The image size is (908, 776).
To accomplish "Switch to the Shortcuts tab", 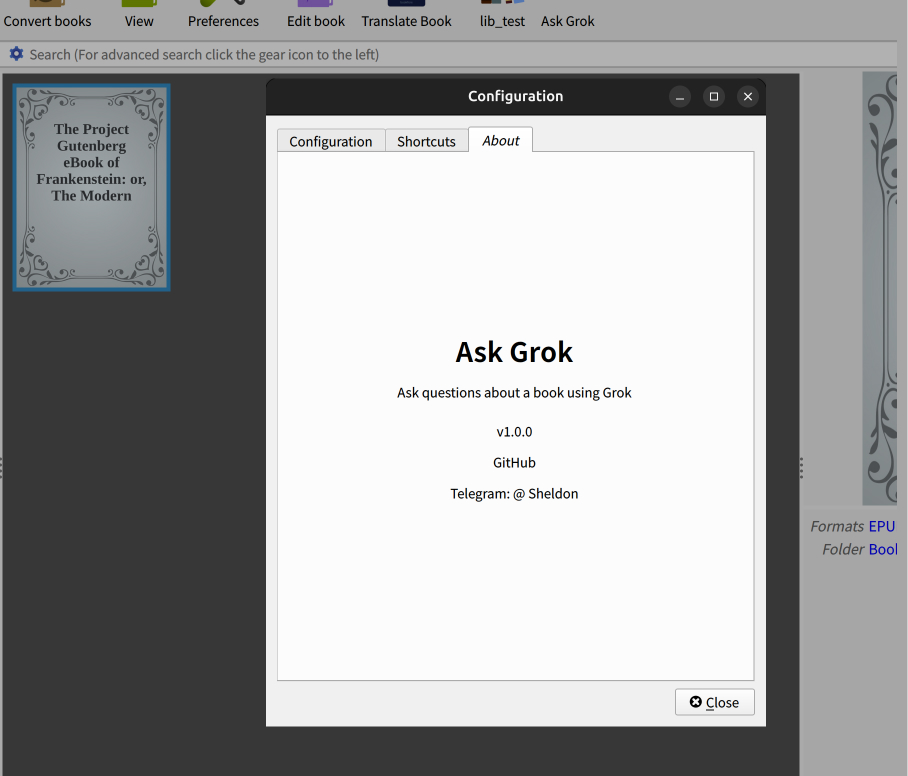I will point(426,141).
